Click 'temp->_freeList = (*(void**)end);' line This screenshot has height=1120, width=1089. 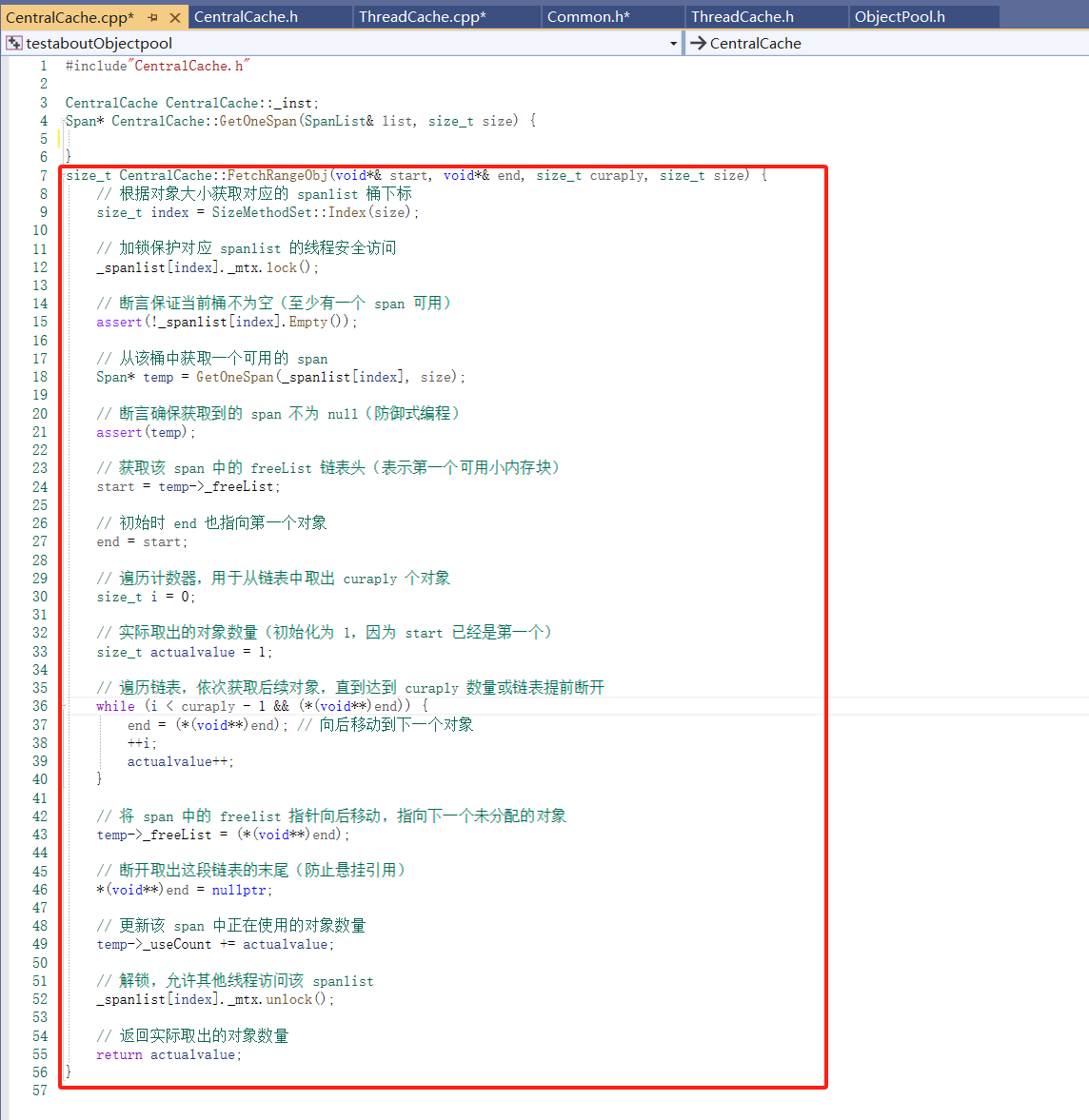224,835
